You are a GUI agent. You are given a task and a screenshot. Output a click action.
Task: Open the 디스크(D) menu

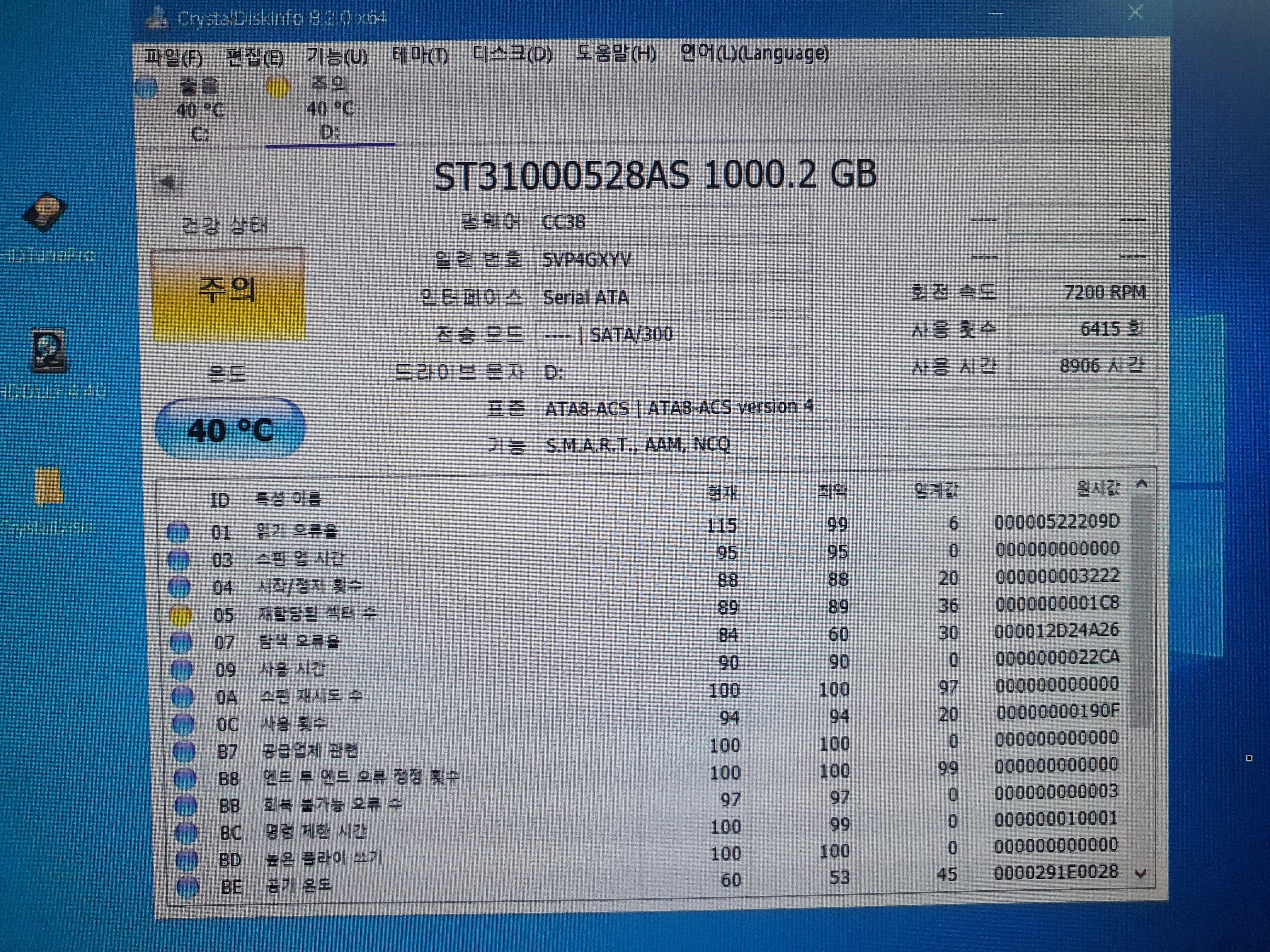coord(512,54)
